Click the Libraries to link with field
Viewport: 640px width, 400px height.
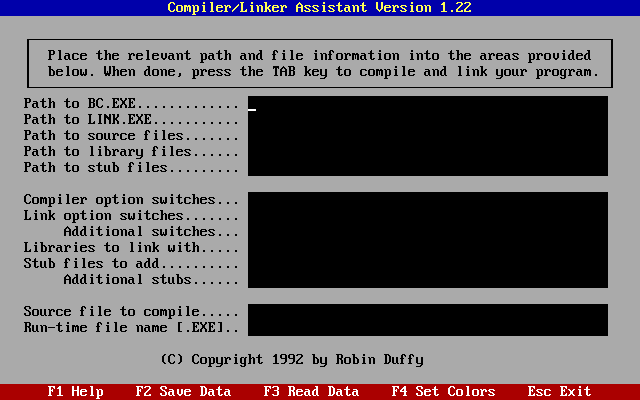pyautogui.click(x=427, y=248)
